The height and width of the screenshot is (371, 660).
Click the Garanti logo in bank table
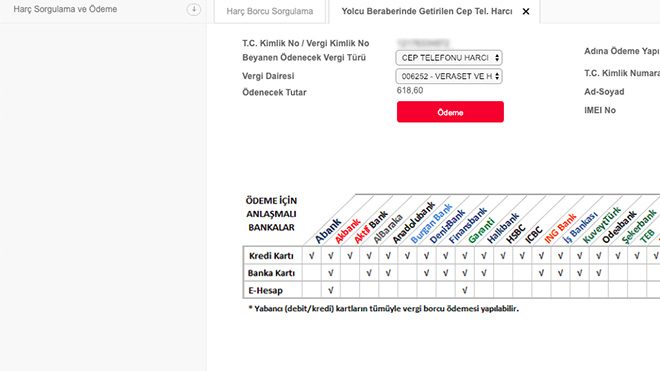pyautogui.click(x=481, y=231)
